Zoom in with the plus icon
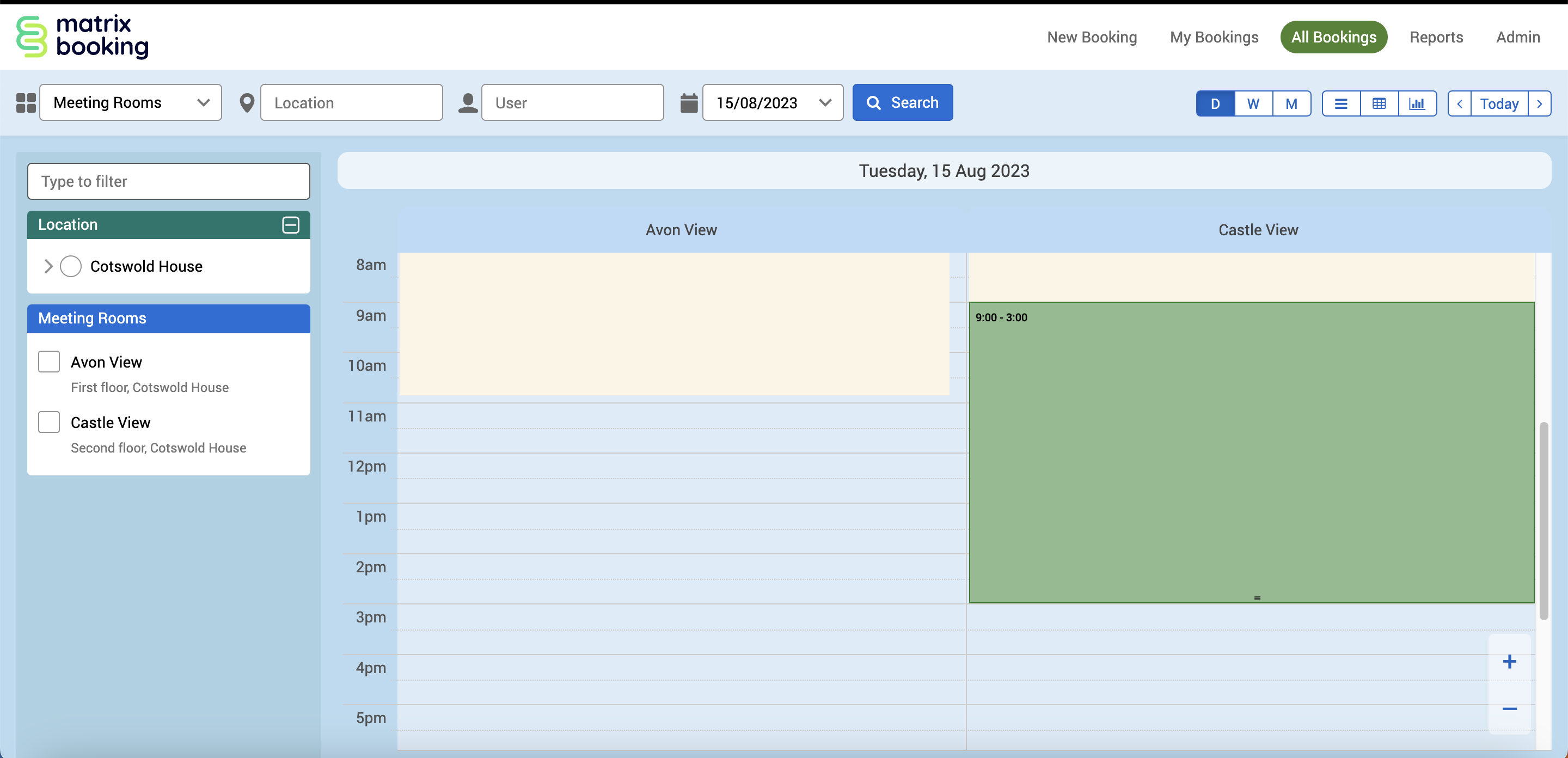 pos(1509,661)
